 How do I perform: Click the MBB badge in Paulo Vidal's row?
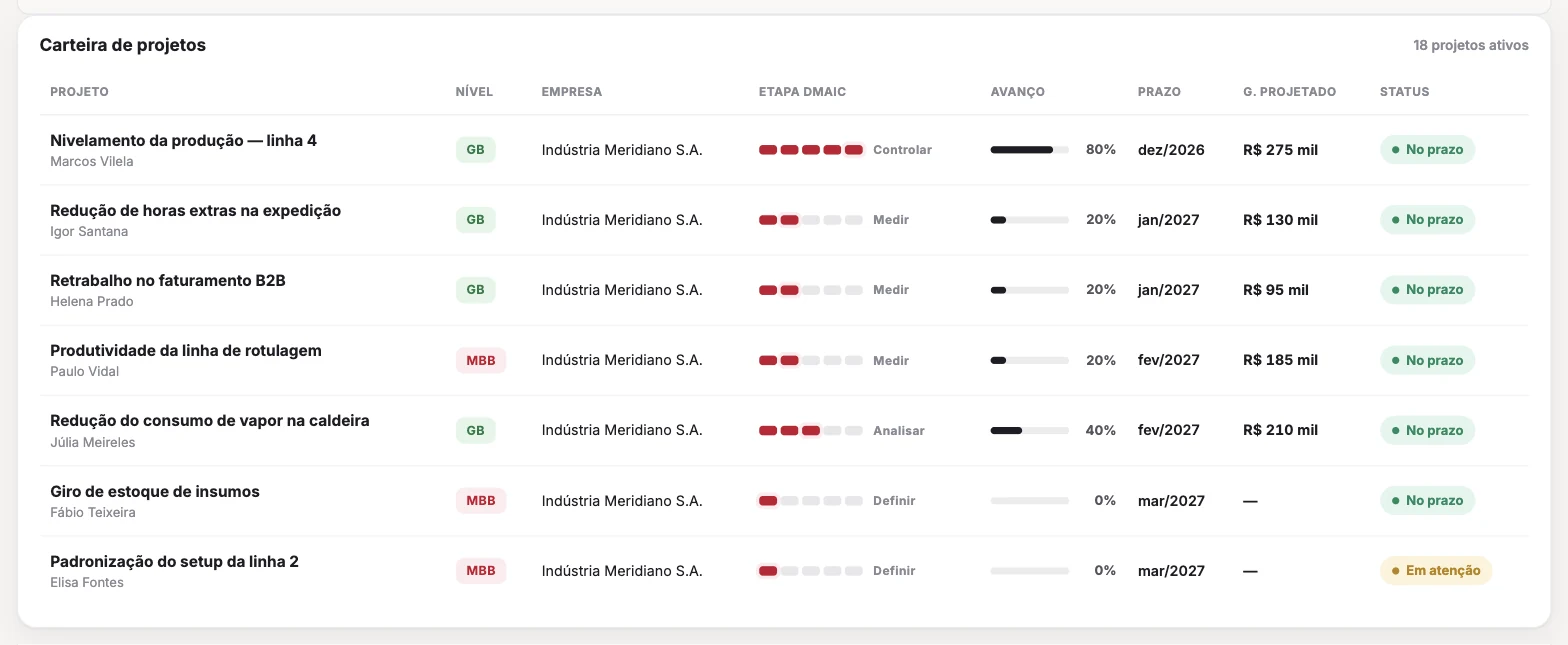pyautogui.click(x=480, y=360)
